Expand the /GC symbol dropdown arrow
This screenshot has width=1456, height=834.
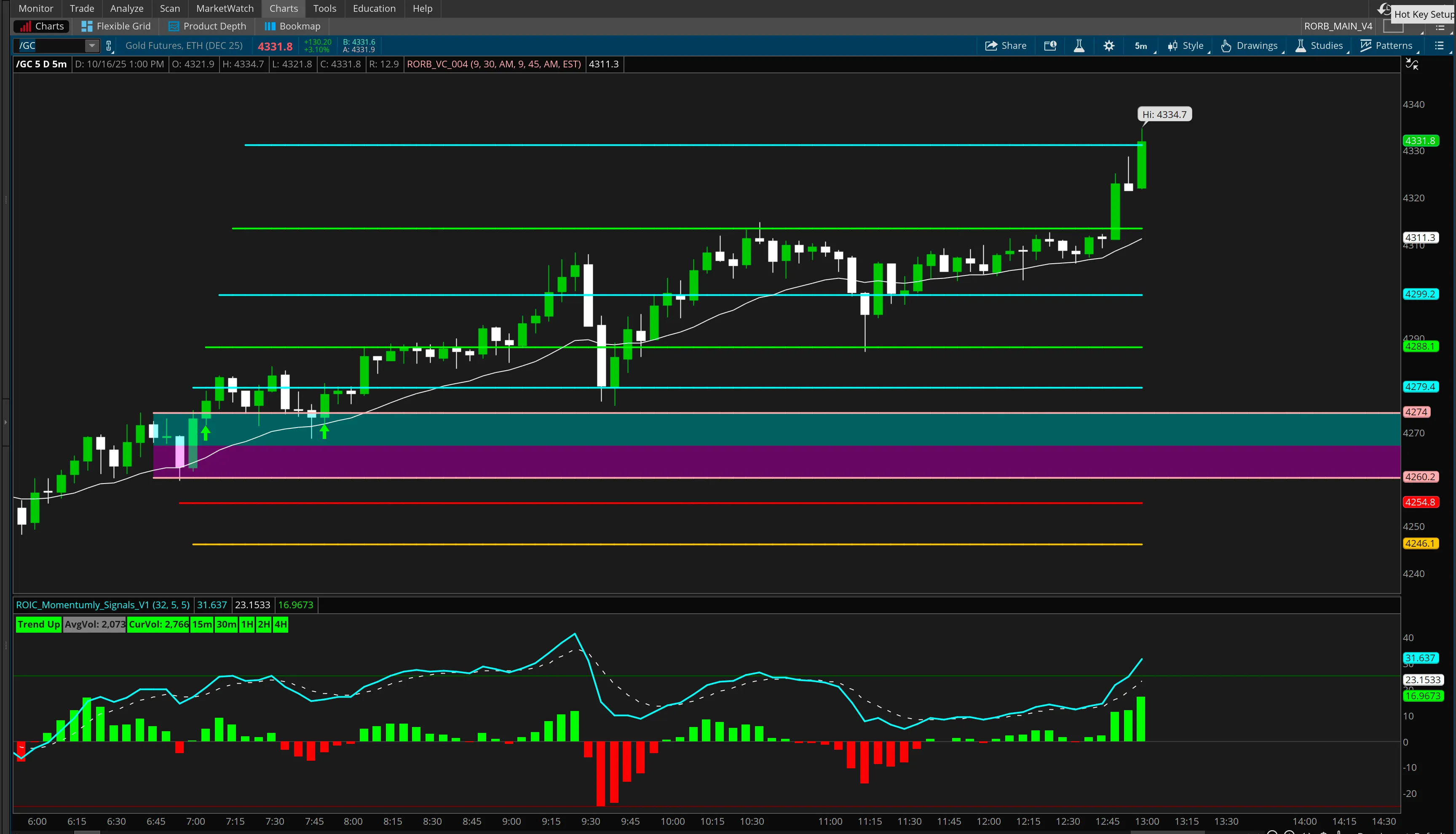92,46
